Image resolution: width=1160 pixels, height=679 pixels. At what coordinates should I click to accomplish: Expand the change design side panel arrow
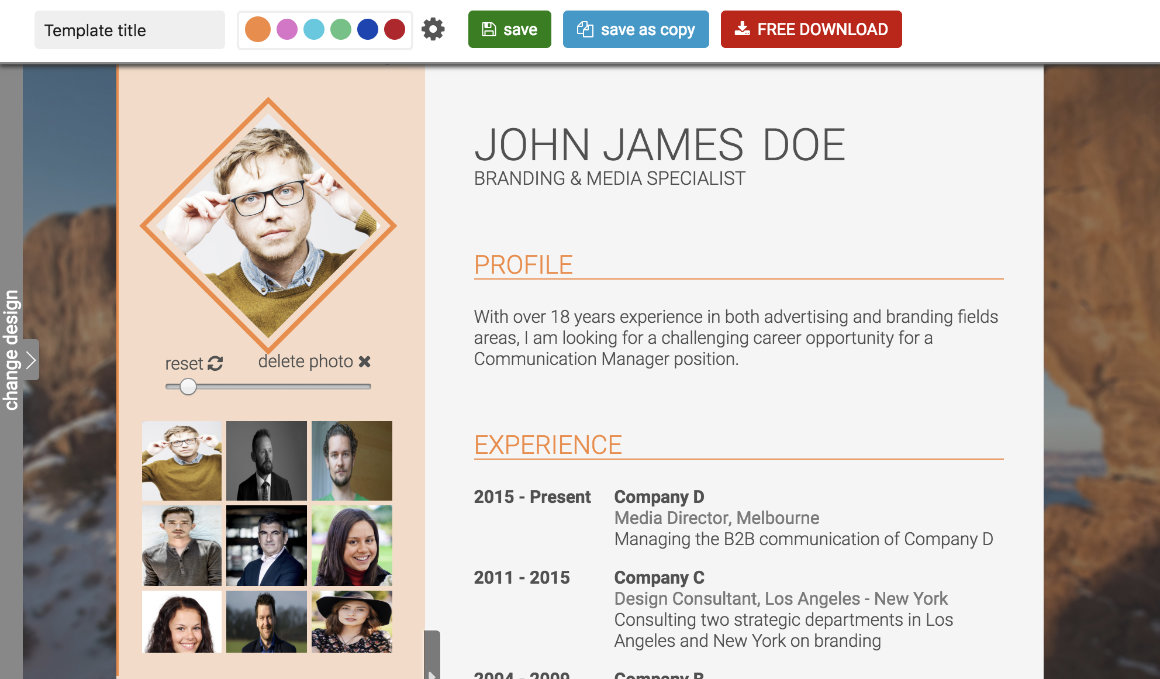(x=30, y=360)
